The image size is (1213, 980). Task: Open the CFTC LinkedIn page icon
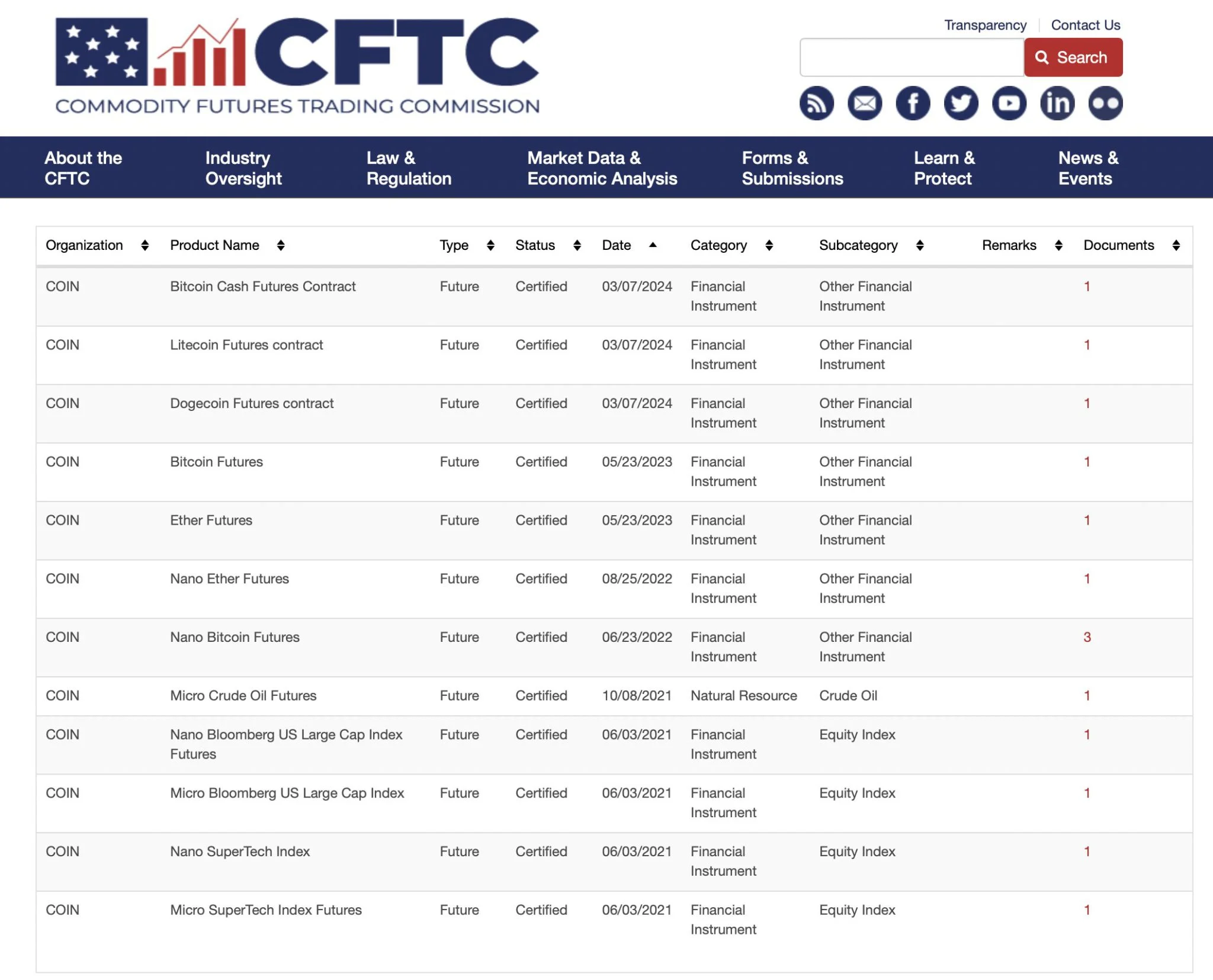[1057, 102]
